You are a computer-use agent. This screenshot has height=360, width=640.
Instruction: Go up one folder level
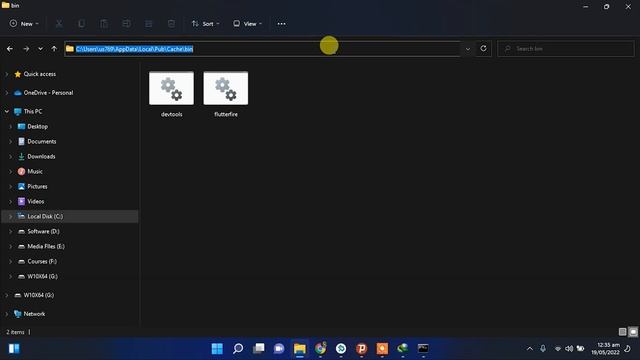pyautogui.click(x=54, y=49)
